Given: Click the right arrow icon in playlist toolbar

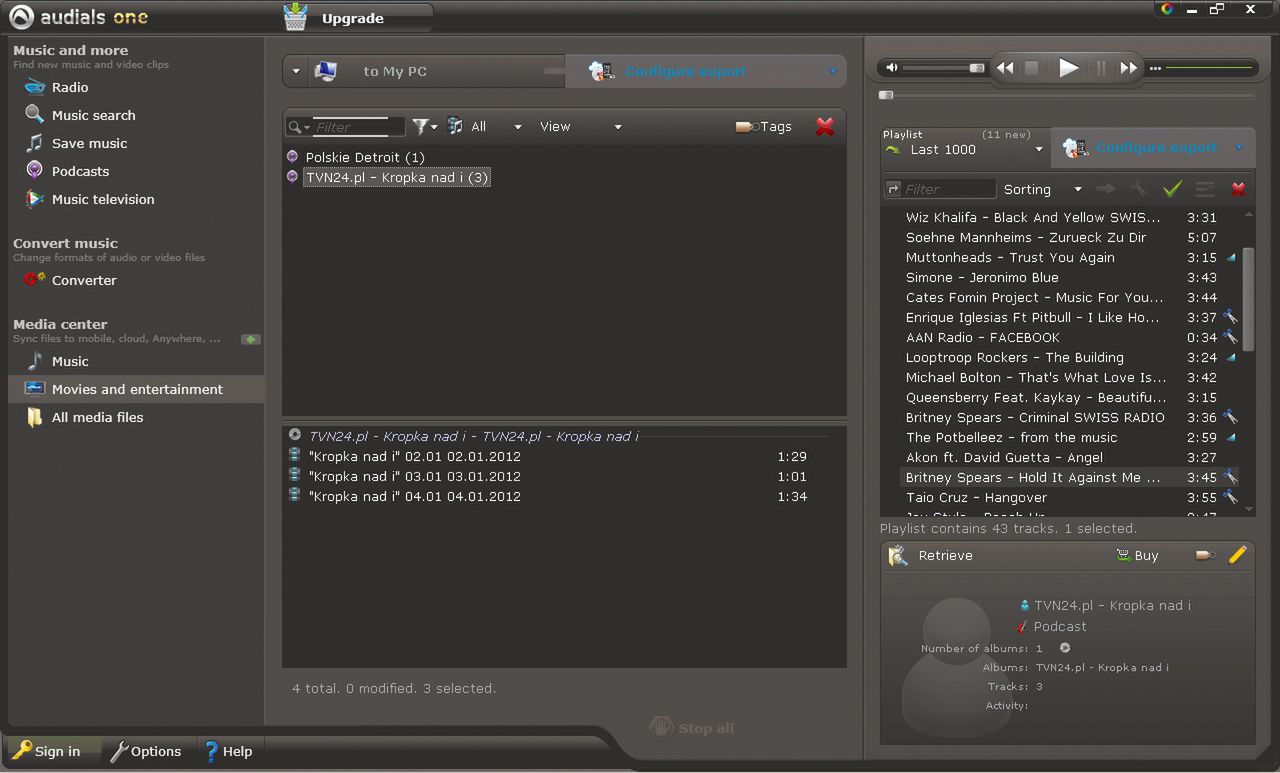Looking at the screenshot, I should click(1106, 188).
